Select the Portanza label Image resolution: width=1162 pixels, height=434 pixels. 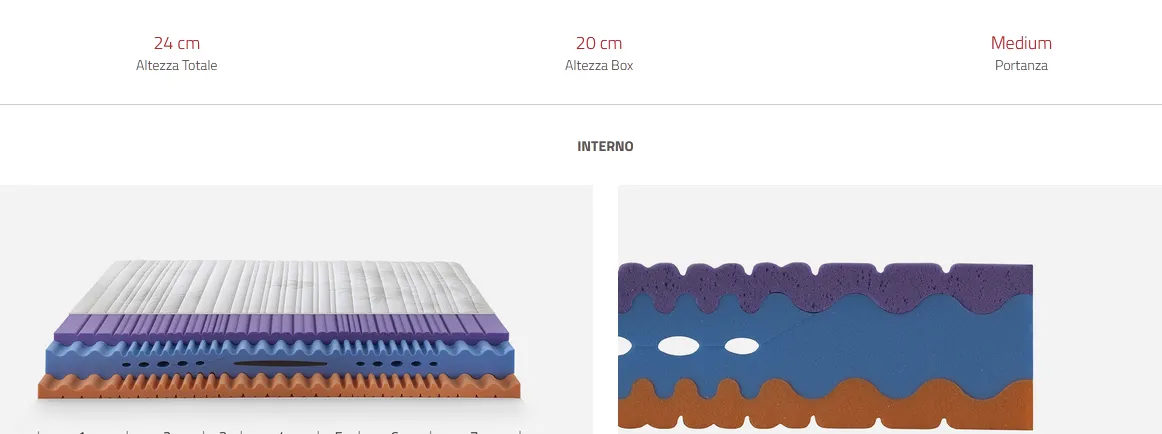point(1021,65)
